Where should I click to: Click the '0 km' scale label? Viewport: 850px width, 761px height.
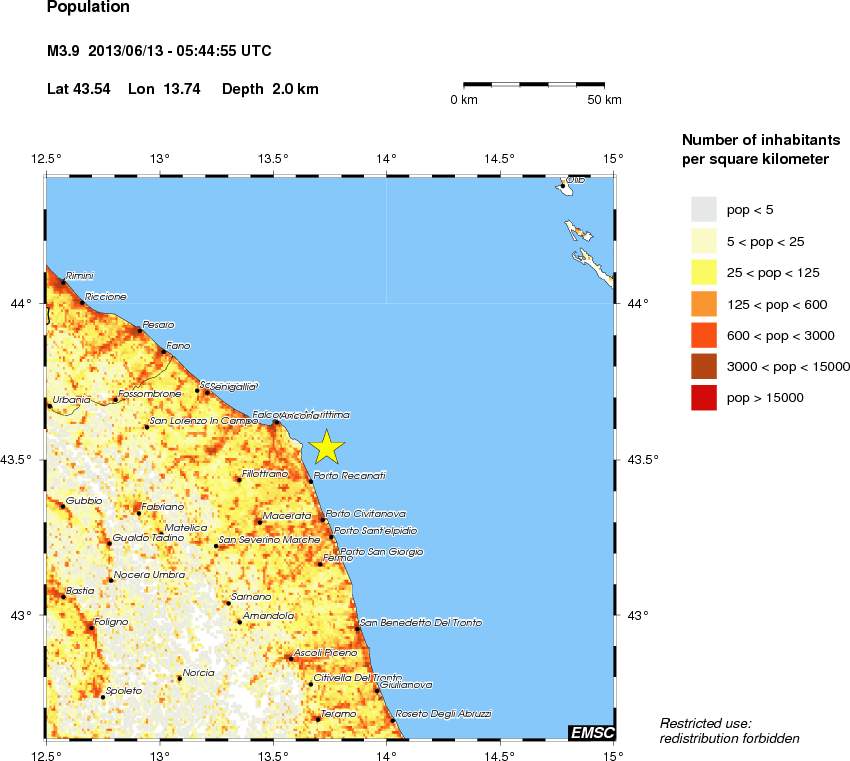(464, 100)
